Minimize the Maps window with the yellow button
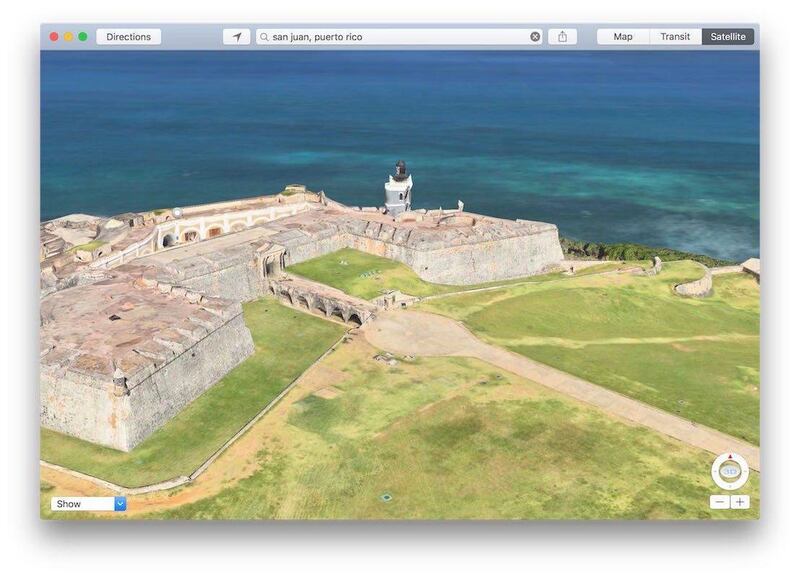This screenshot has height=577, width=800. 68,37
